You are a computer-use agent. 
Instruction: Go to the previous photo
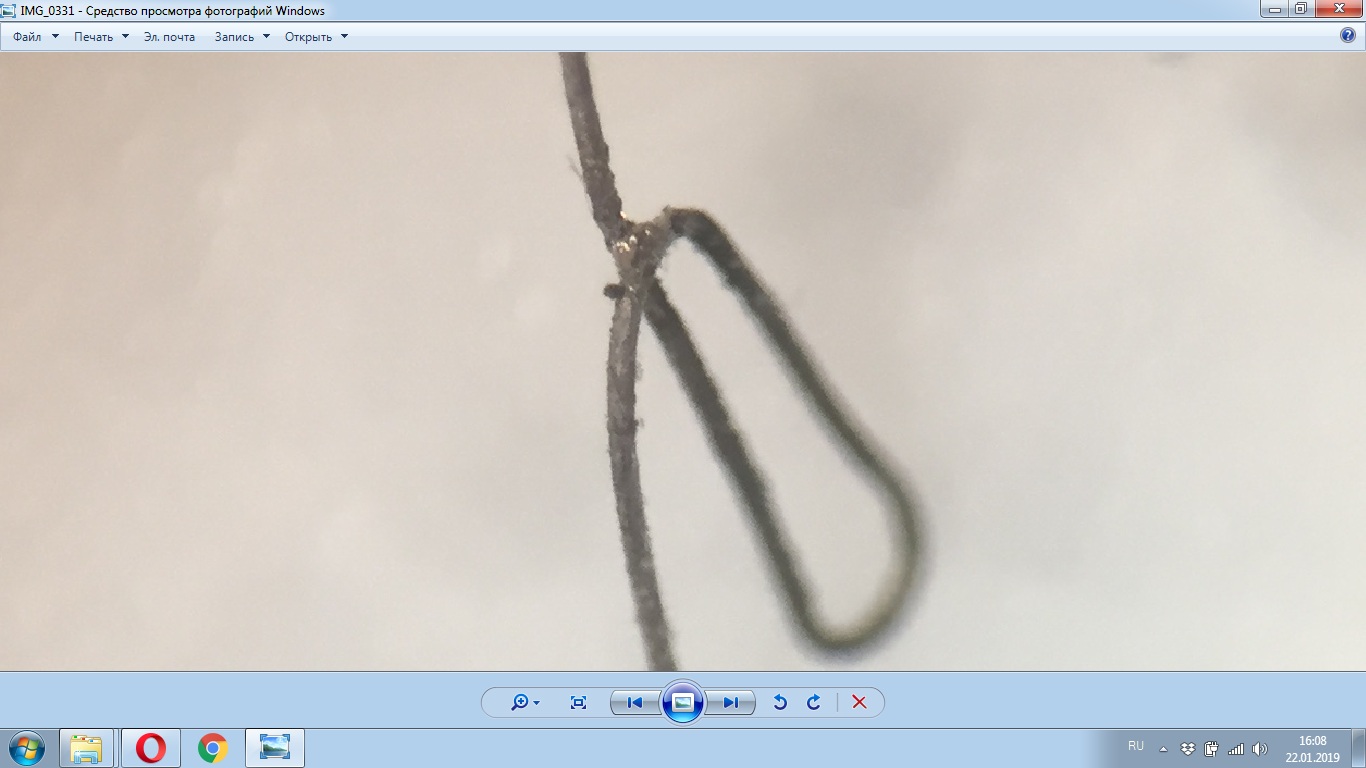(635, 702)
